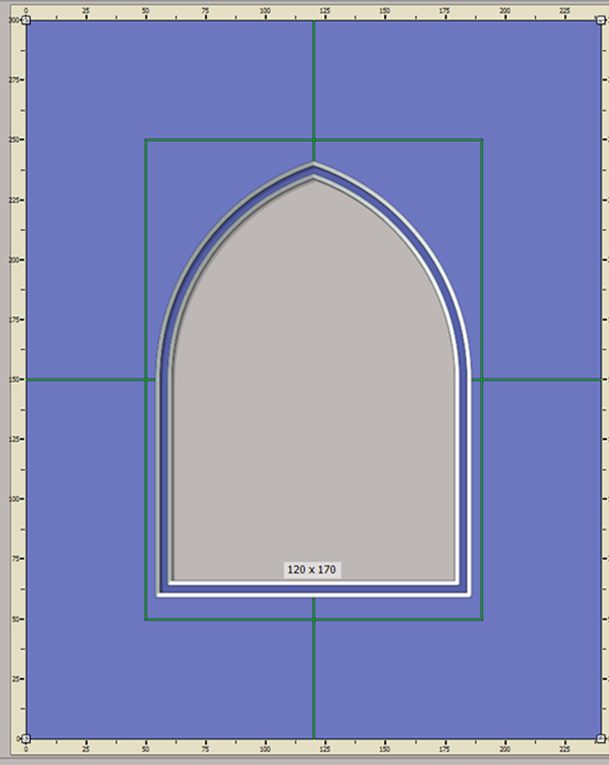The height and width of the screenshot is (765, 609).
Task: Click the top-left corner handle on the canvas
Action: [x=26, y=20]
